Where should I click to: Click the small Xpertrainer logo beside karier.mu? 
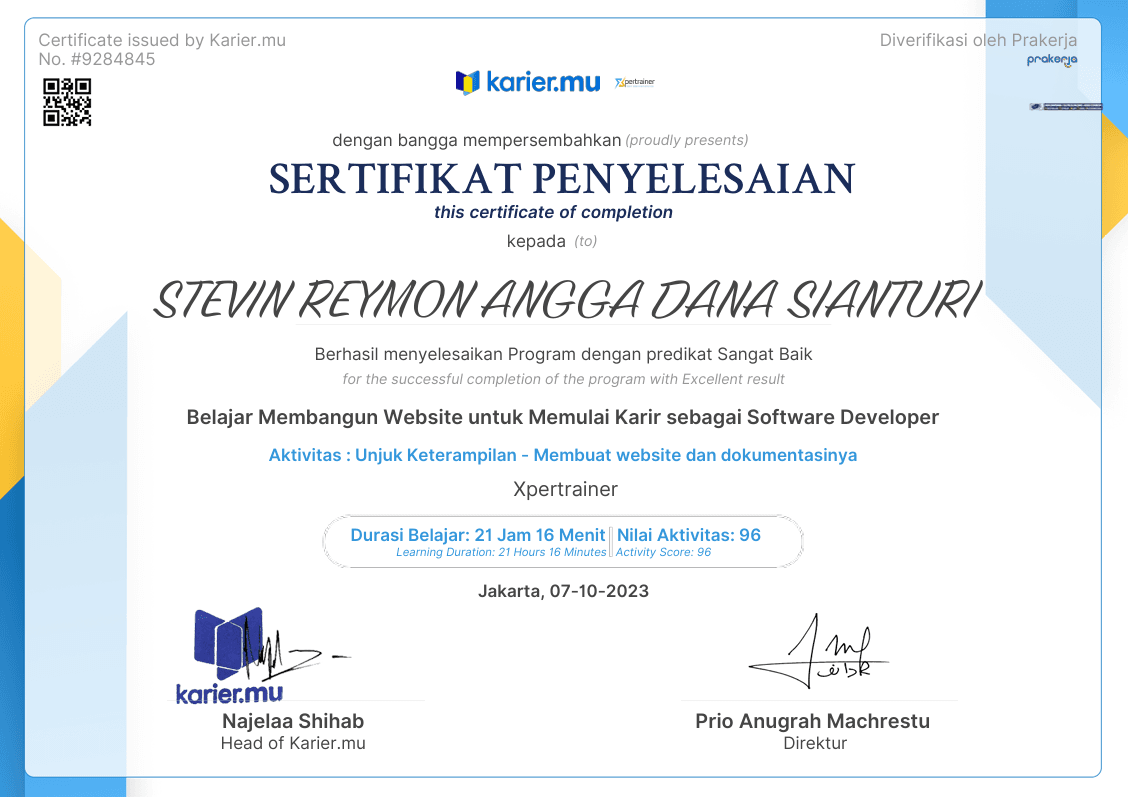(x=634, y=82)
